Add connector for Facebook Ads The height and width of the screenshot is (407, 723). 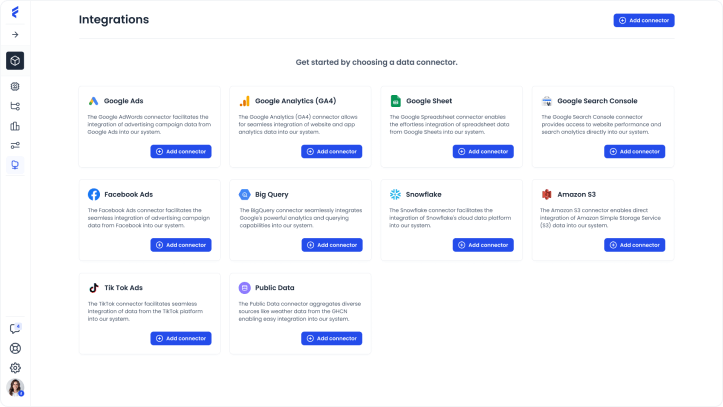coord(181,245)
